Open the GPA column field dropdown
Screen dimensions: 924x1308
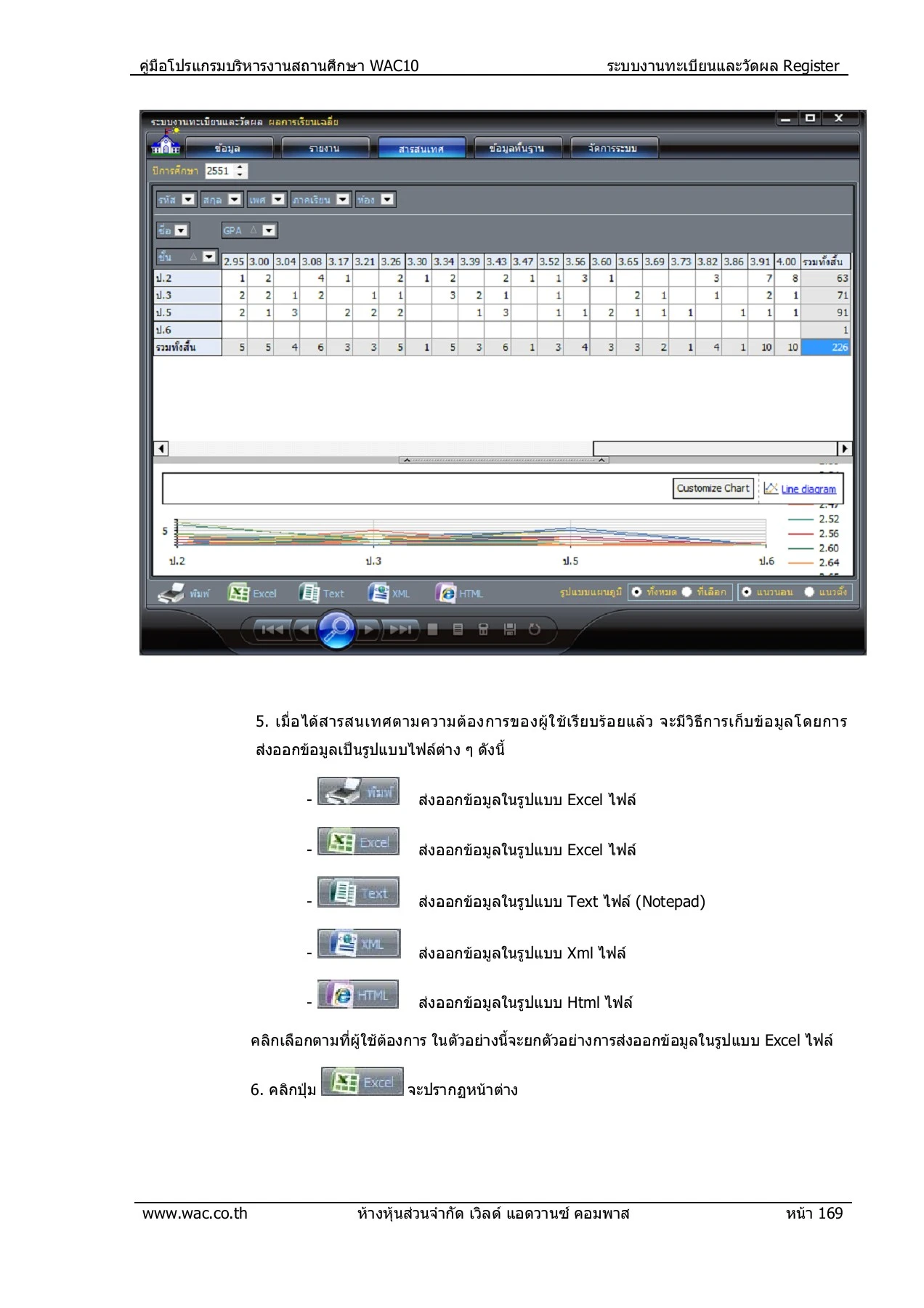click(x=269, y=230)
